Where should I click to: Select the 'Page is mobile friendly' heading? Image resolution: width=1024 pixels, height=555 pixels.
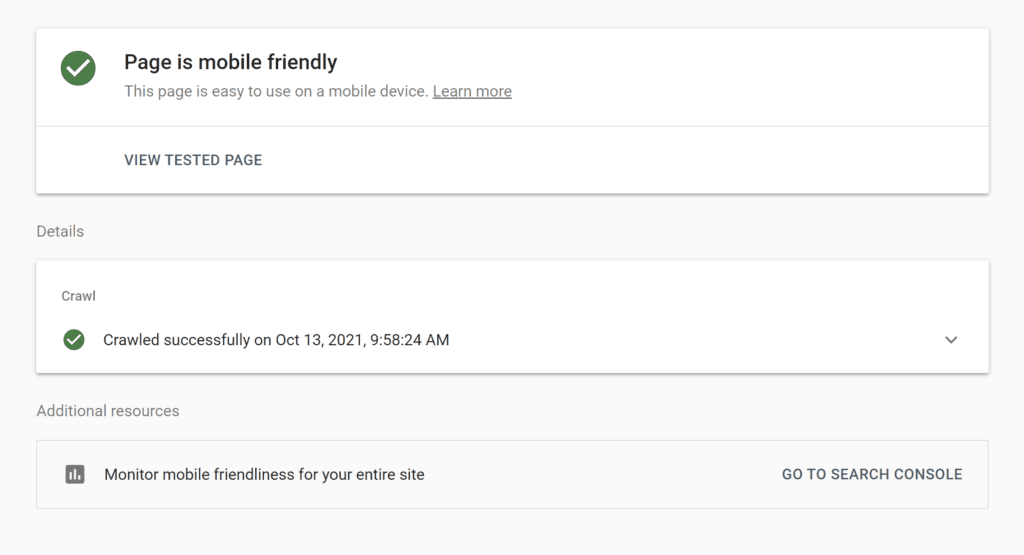[231, 62]
